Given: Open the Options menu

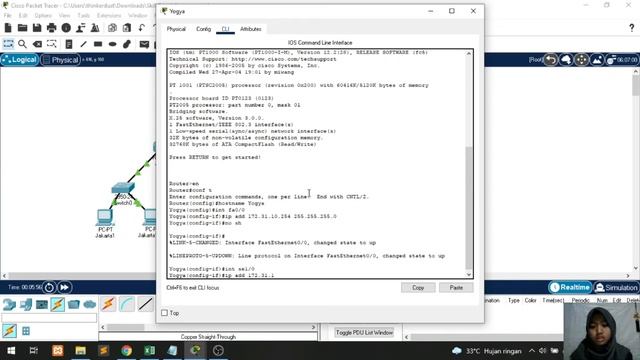Looking at the screenshot, I should click(x=43, y=16).
